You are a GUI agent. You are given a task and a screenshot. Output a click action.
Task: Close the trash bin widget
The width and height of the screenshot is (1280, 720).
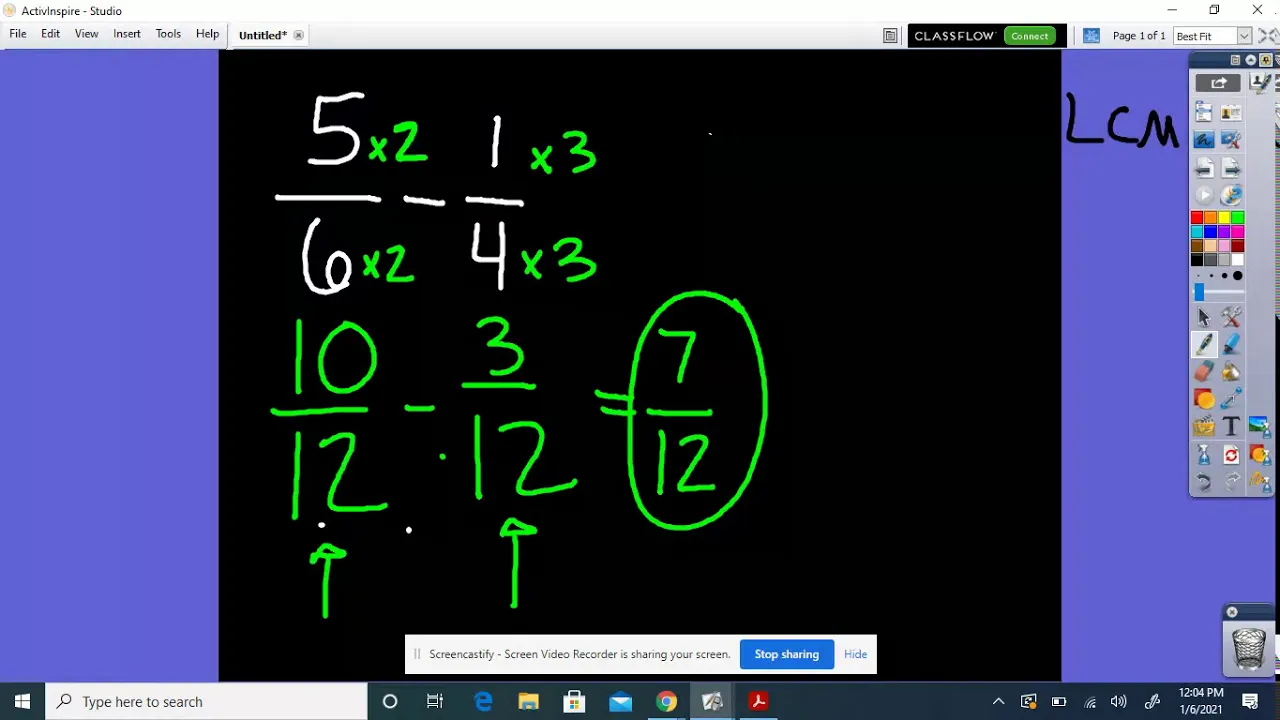coord(1232,612)
